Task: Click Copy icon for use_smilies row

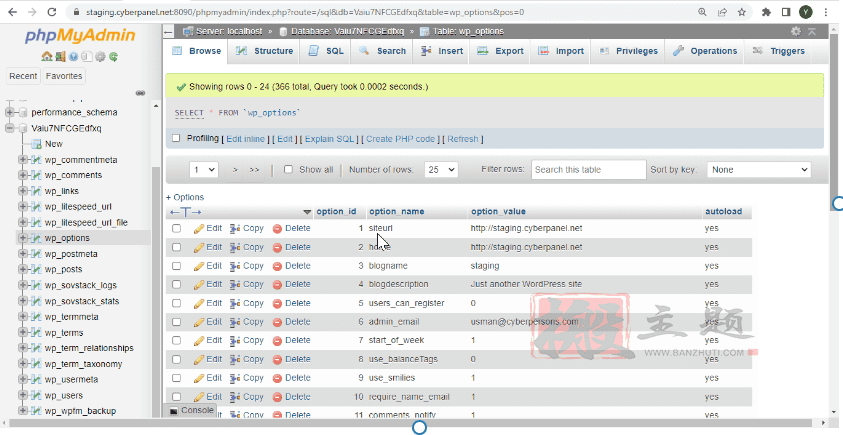Action: [235, 378]
